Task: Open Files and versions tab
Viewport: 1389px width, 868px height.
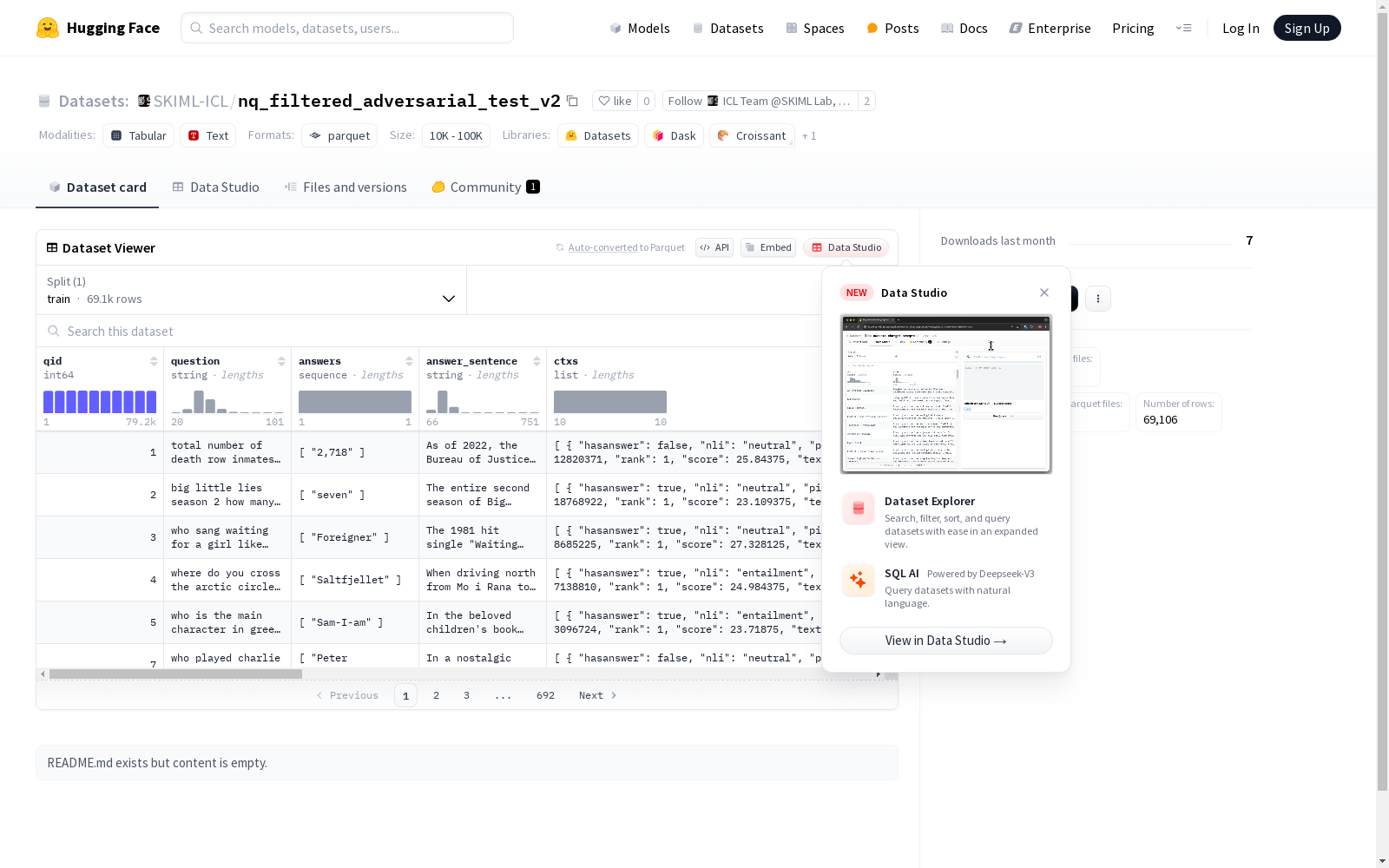Action: [346, 187]
